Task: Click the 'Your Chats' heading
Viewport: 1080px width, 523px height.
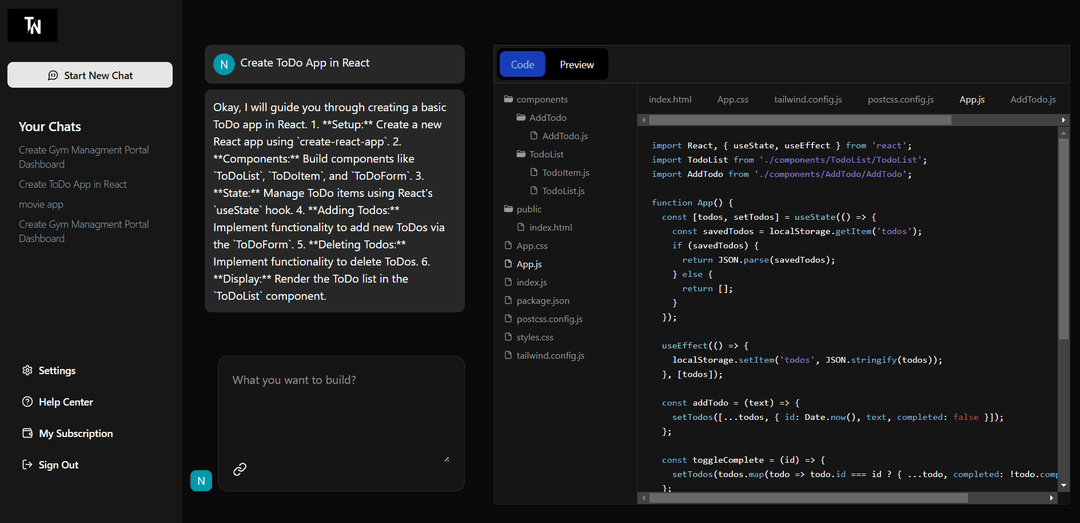Action: tap(50, 127)
